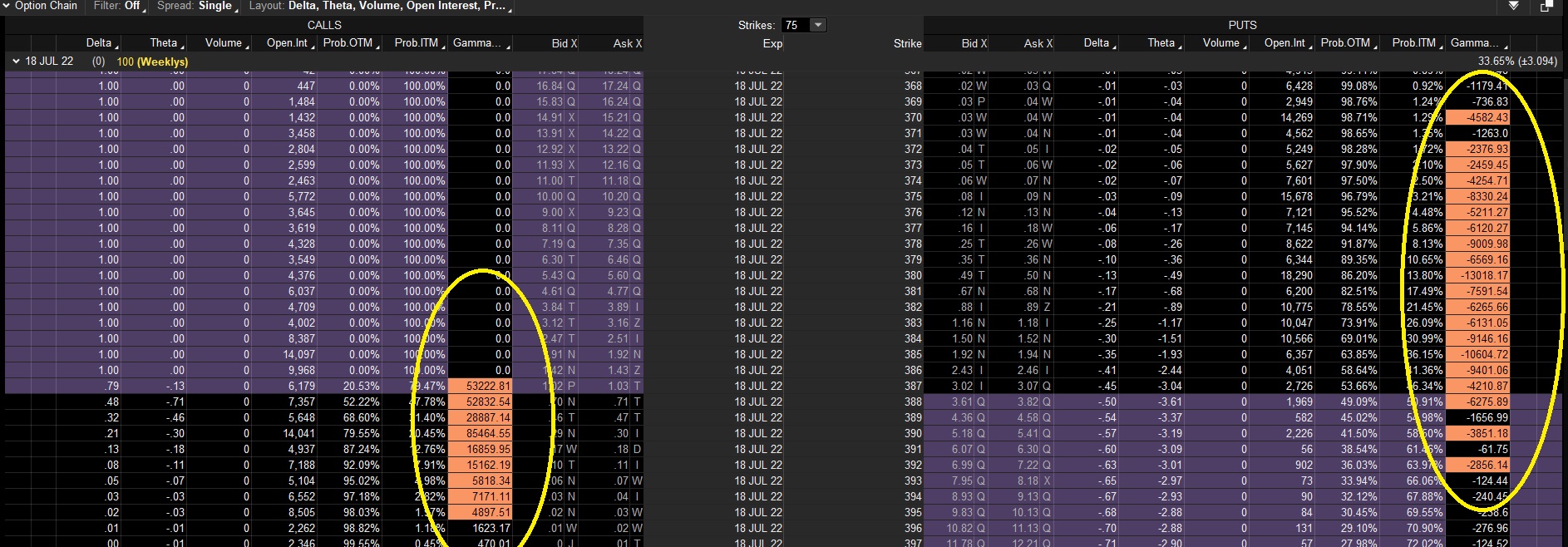The height and width of the screenshot is (547, 1568).
Task: Collapse the Option Chain section chevron
Action: pyautogui.click(x=7, y=6)
